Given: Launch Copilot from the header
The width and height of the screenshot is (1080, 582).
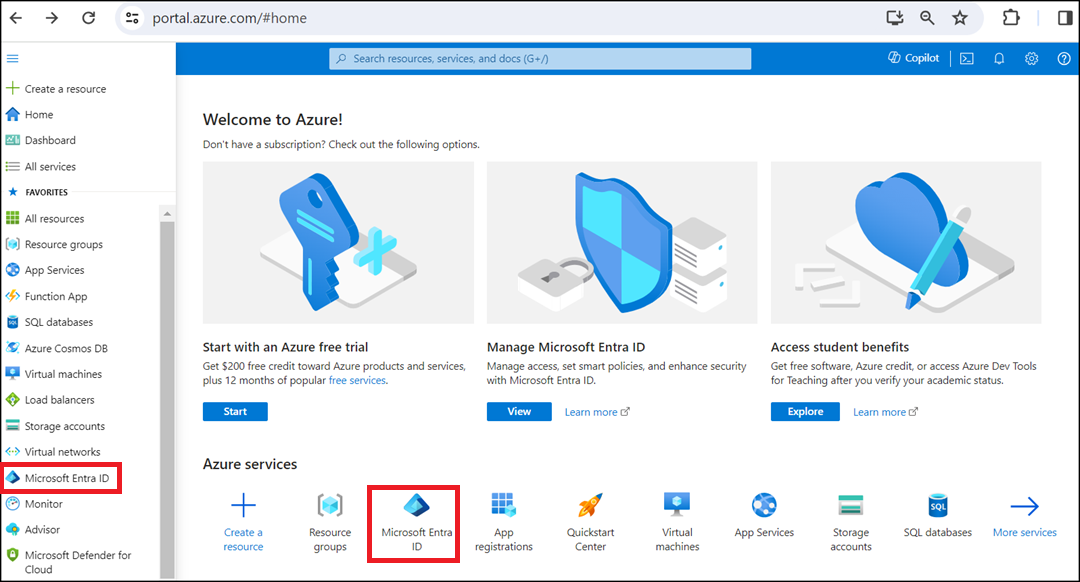Looking at the screenshot, I should pos(913,58).
